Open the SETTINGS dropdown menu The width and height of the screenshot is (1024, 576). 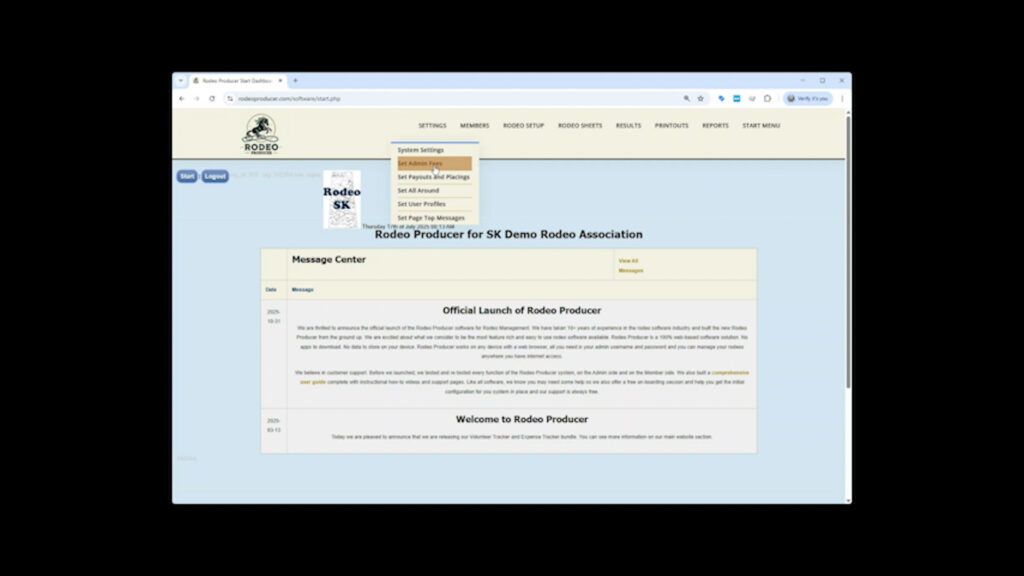(x=431, y=125)
